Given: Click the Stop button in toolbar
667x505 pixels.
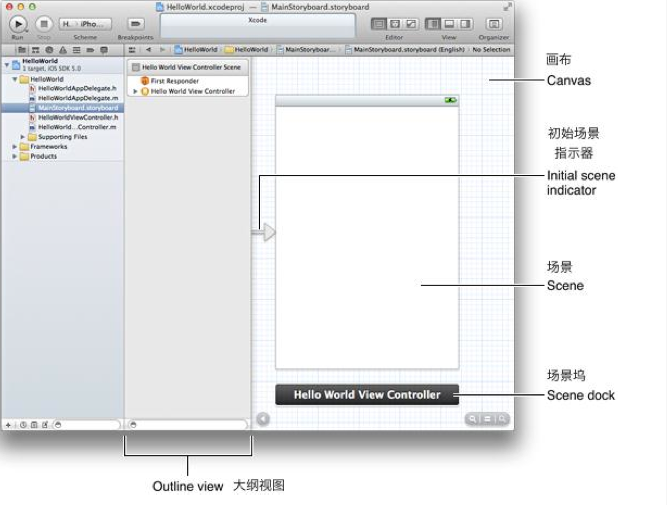Looking at the screenshot, I should click(43, 24).
